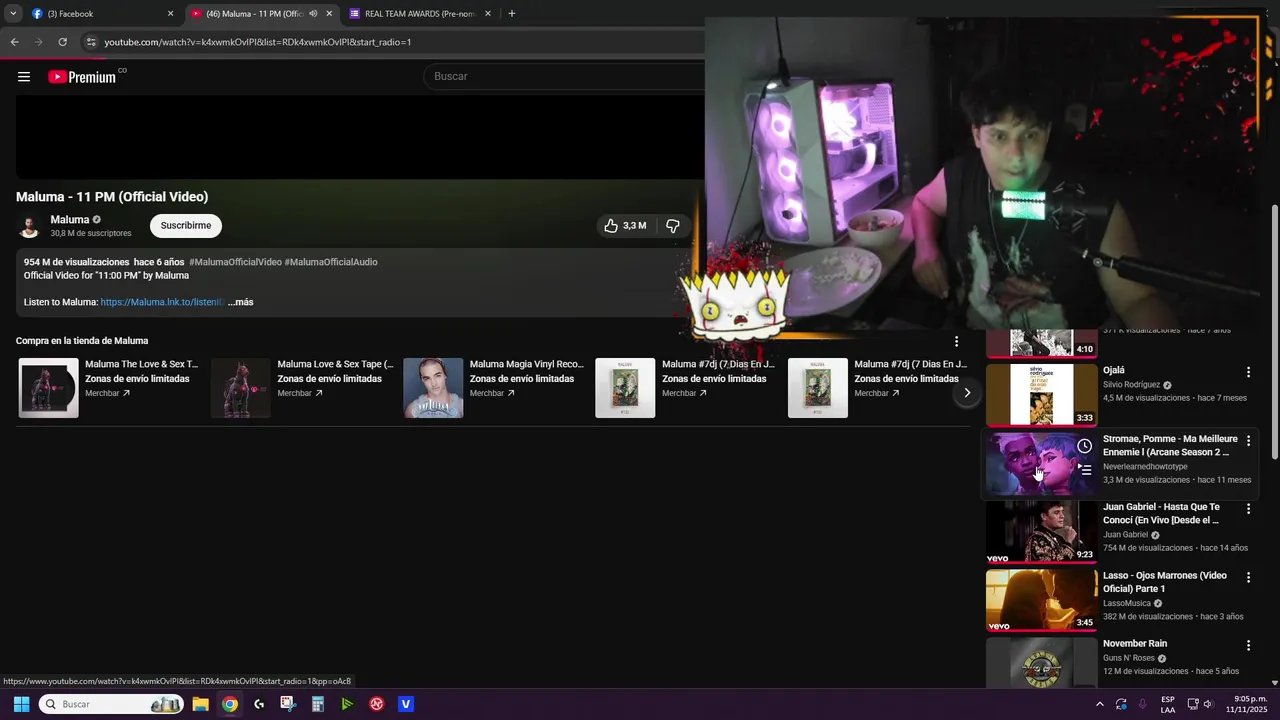Play Lasso Ojos Marrones thumbnail
Screen dimensions: 1280x720
[1042, 600]
